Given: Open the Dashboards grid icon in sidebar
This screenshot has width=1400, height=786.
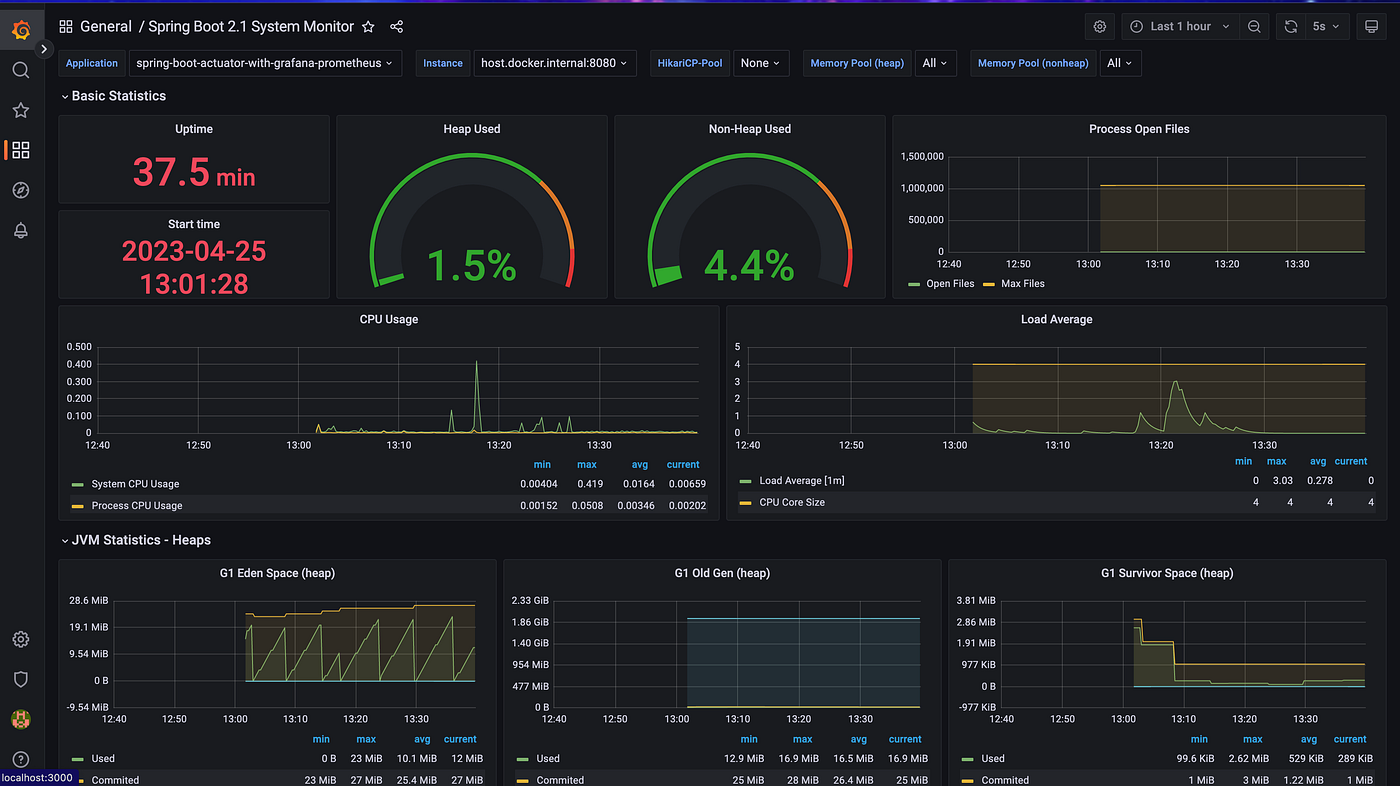Looking at the screenshot, I should tap(20, 150).
